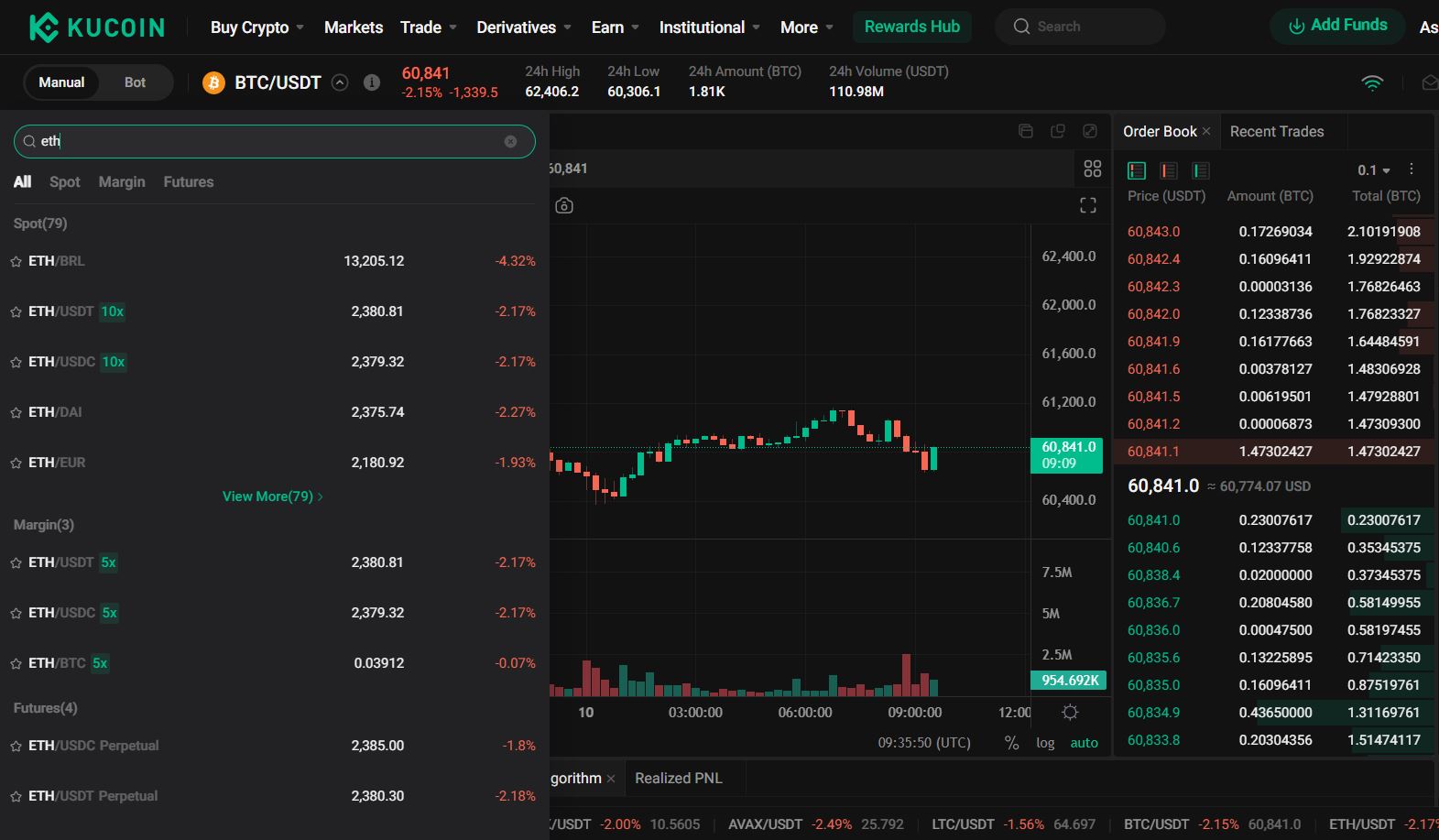Screen dimensions: 1439x840
Task: Click the AVAX/USDT item in bottom ticker
Action: pos(815,824)
